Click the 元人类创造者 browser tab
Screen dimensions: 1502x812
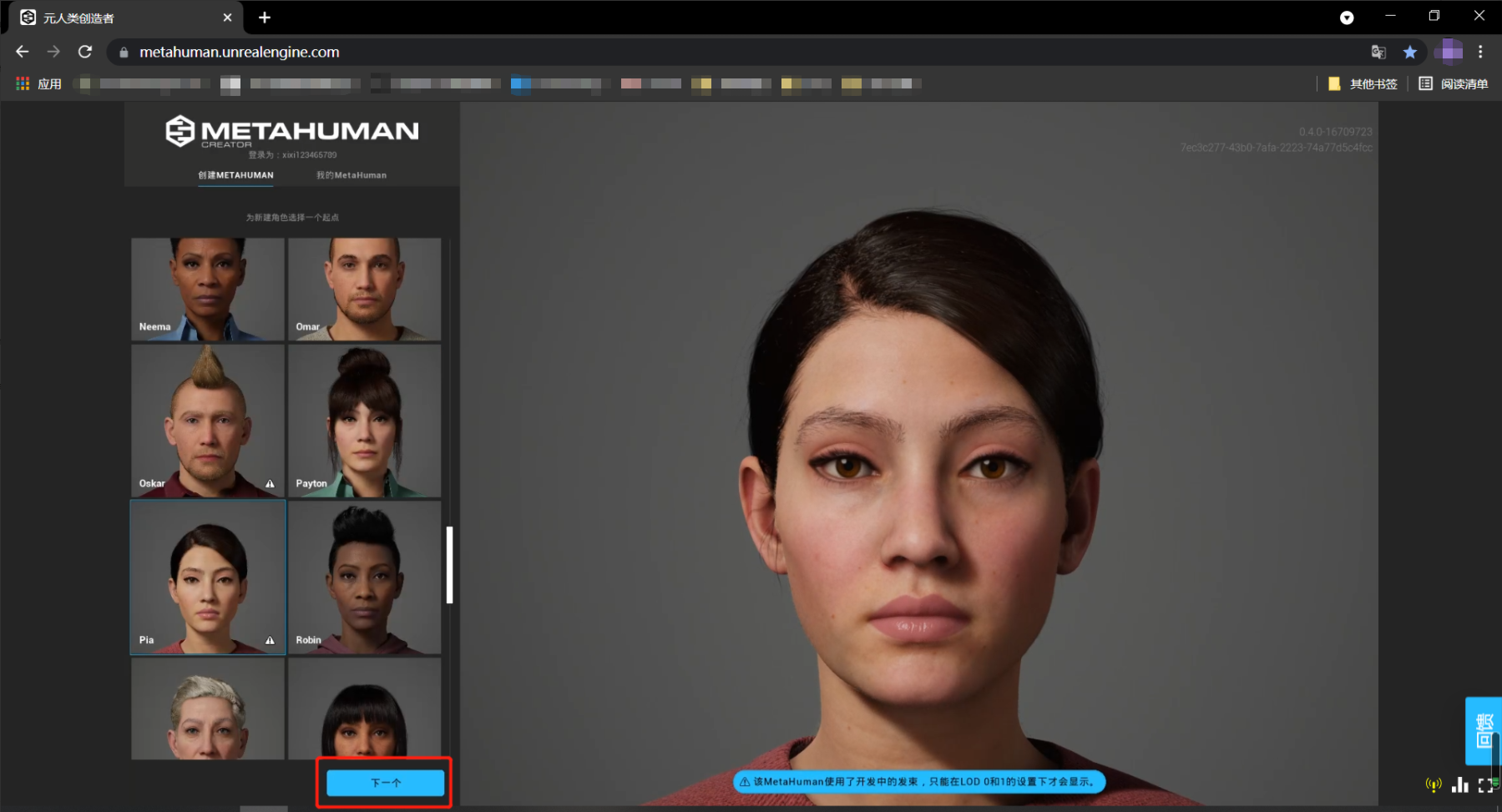tap(125, 18)
